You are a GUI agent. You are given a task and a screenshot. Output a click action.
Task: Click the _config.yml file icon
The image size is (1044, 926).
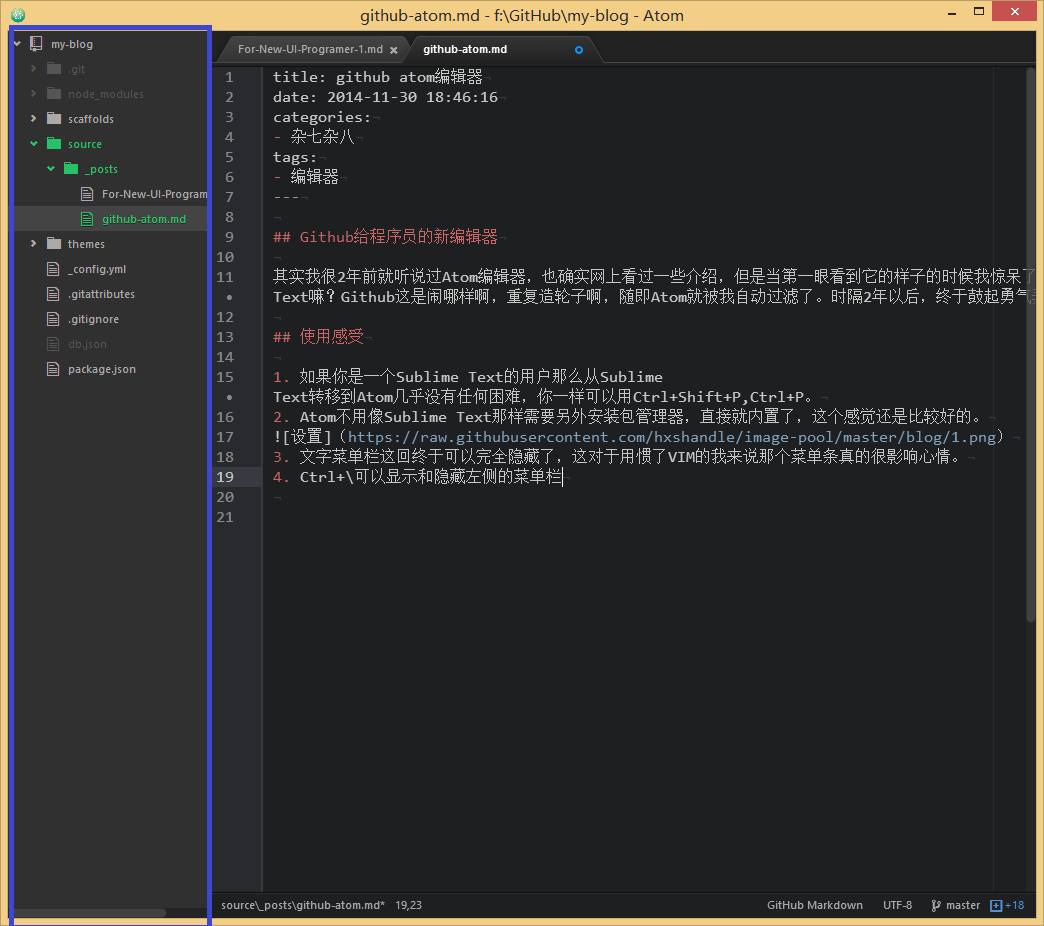53,269
